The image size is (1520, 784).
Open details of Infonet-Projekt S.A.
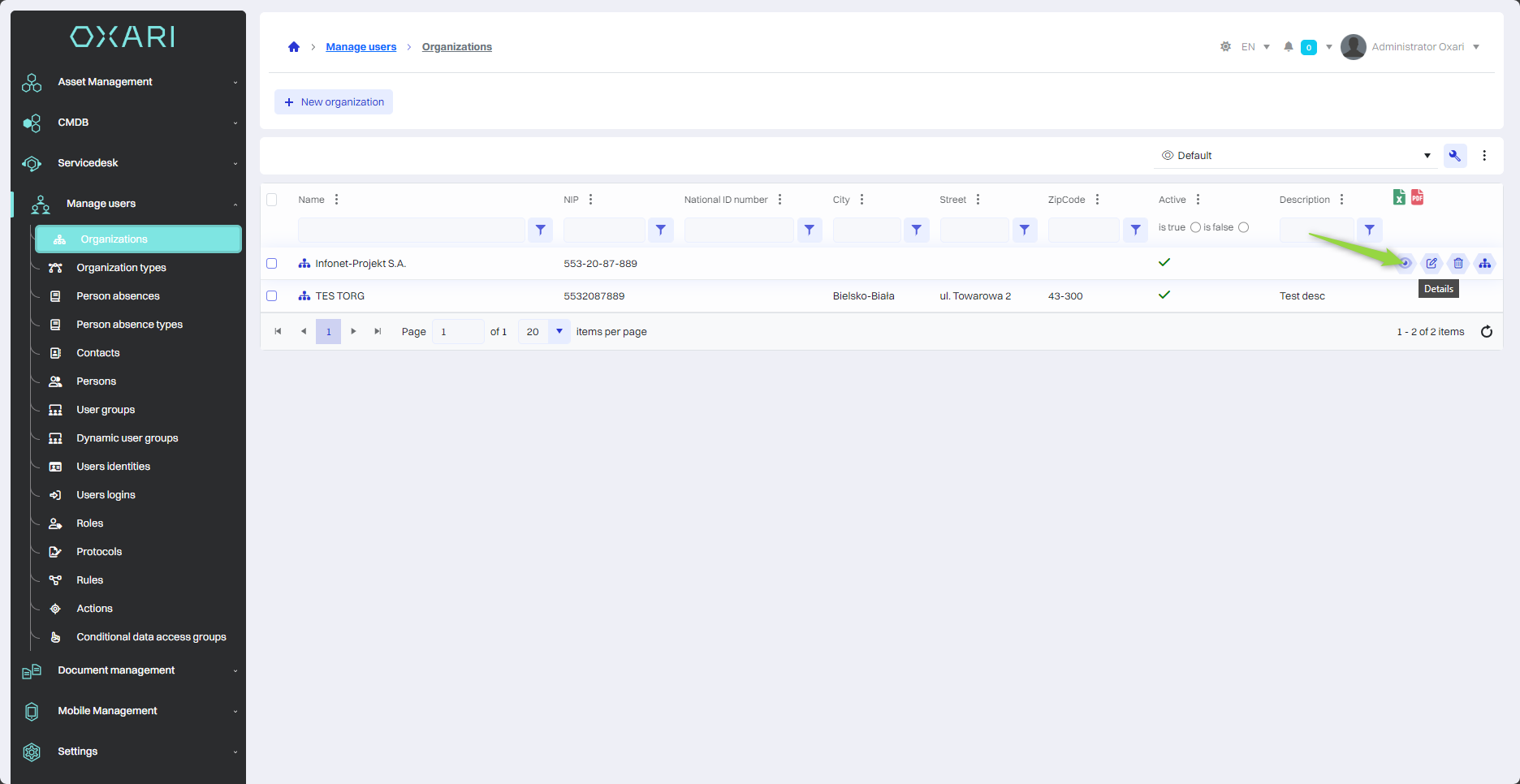(1405, 263)
